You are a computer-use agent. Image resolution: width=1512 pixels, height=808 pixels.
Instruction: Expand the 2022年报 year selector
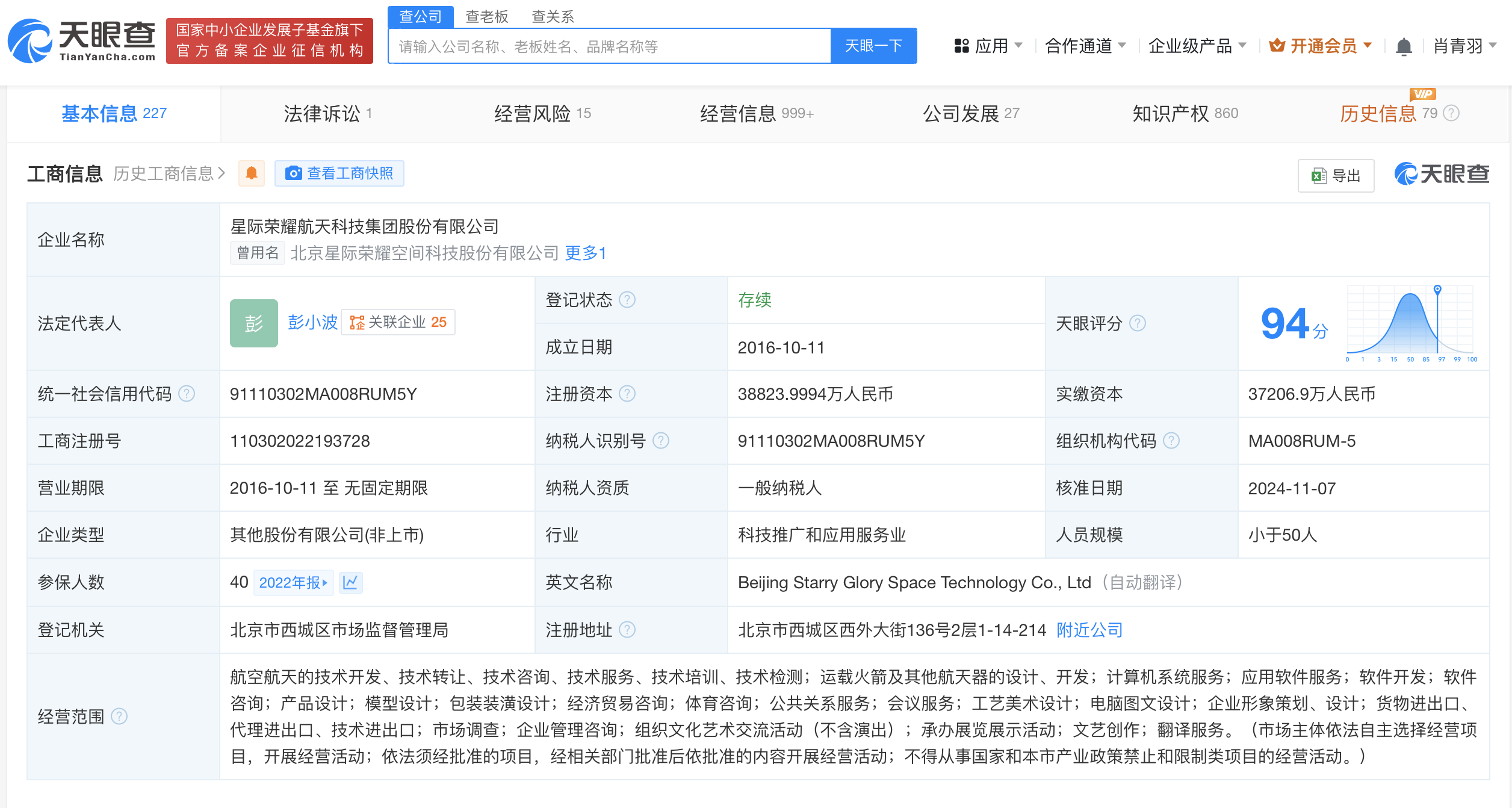[293, 582]
